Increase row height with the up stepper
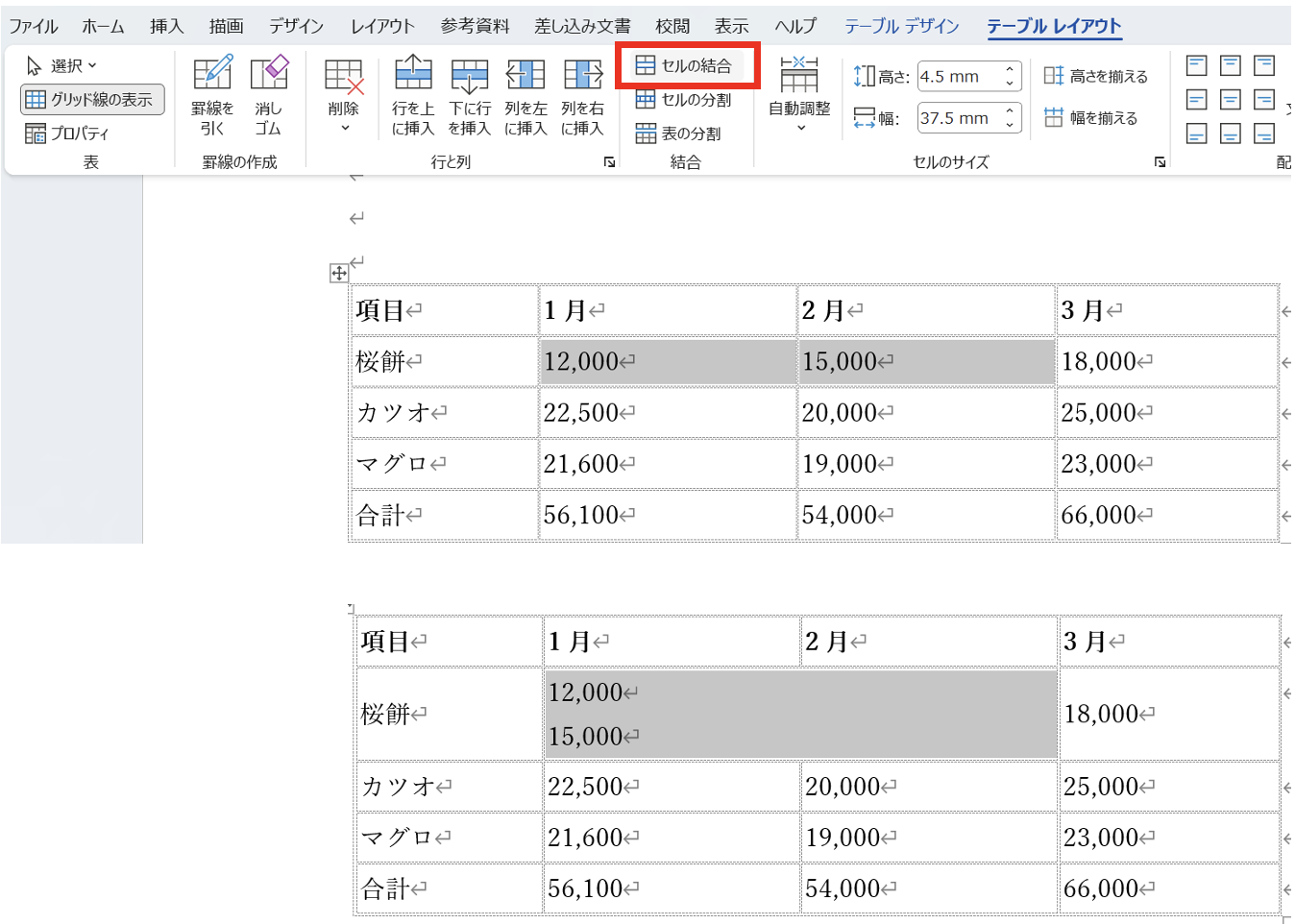Screen dimensions: 1295x924 tap(1010, 70)
